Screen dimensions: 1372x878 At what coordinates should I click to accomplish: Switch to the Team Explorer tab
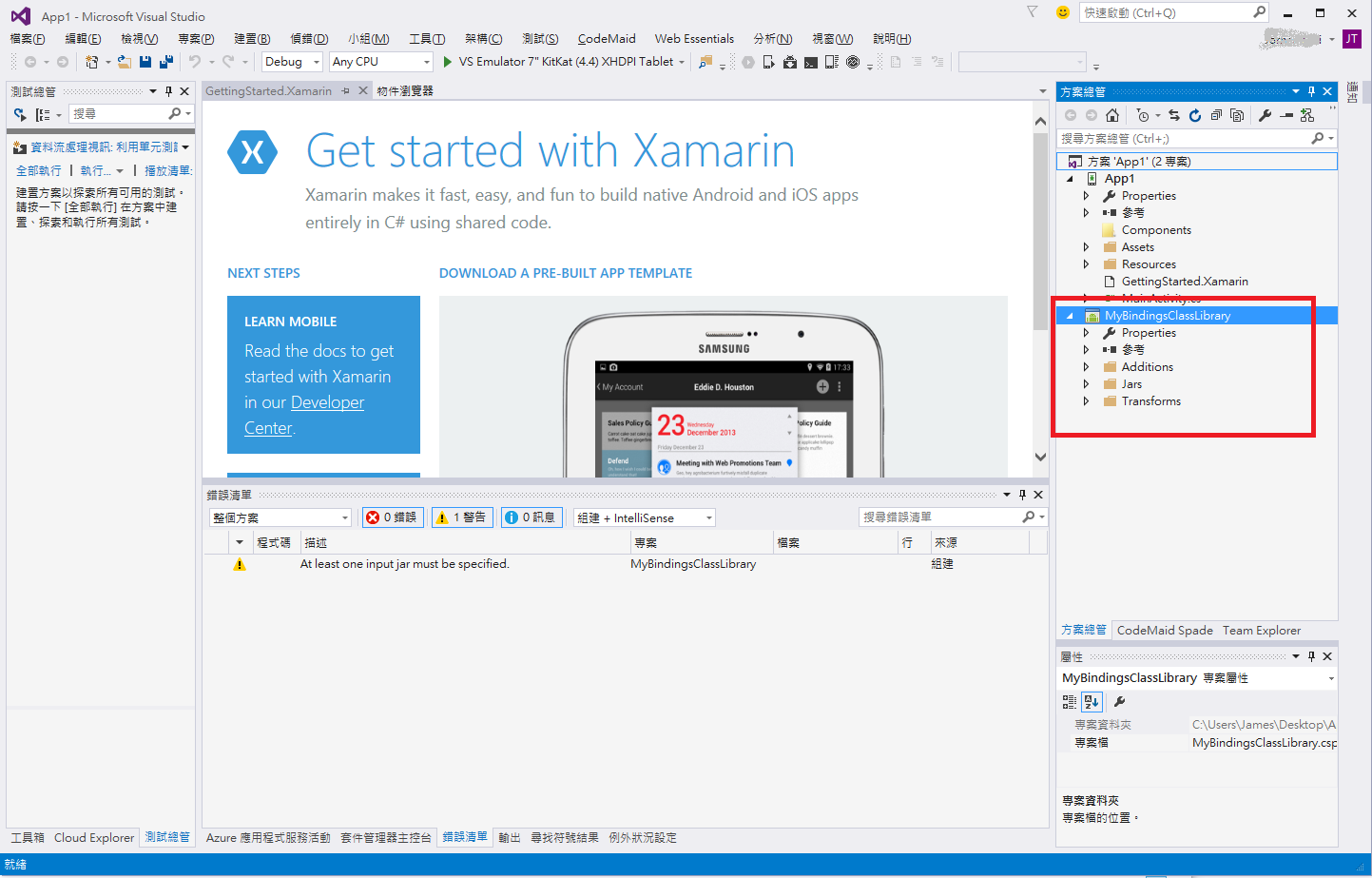click(1262, 631)
